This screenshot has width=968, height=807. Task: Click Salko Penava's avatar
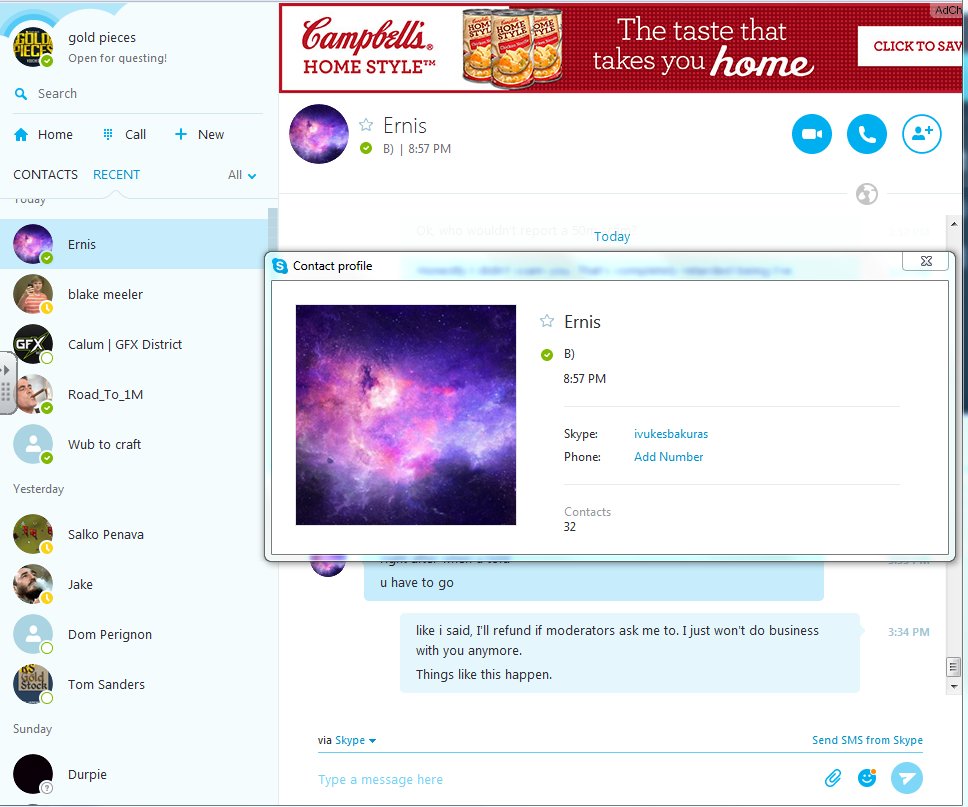pyautogui.click(x=33, y=534)
